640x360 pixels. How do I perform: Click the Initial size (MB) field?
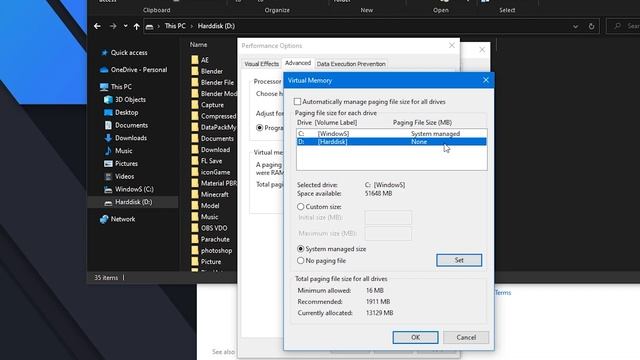click(x=388, y=218)
